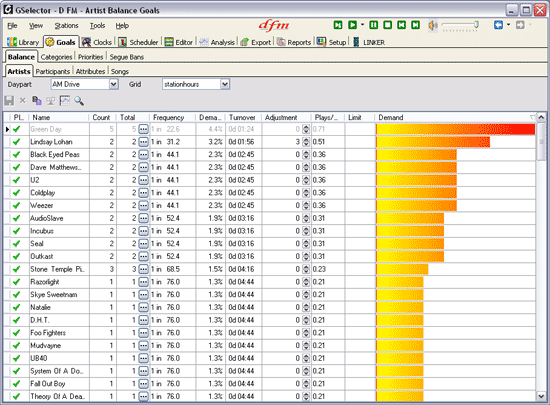Switch to the Categories tab
This screenshot has height=405, width=550.
56,57
